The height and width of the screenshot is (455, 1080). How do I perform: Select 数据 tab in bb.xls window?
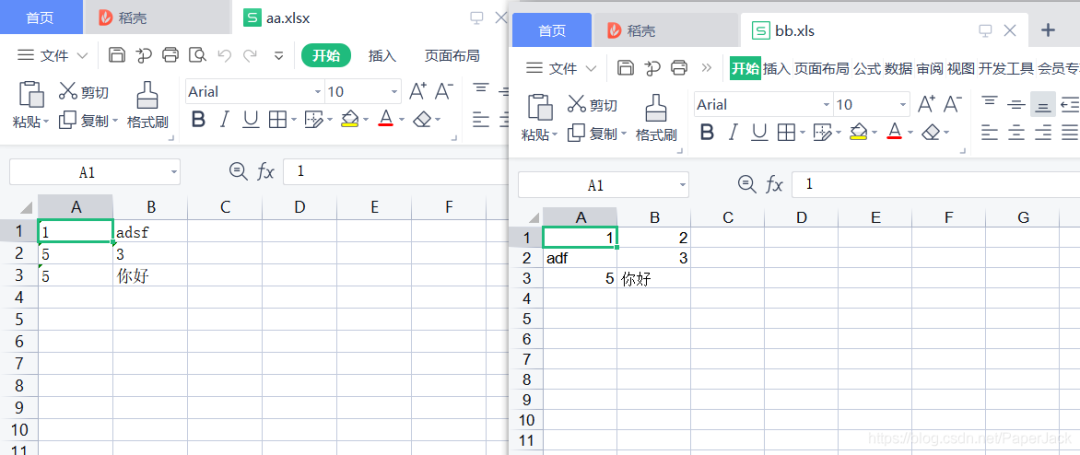(x=898, y=68)
